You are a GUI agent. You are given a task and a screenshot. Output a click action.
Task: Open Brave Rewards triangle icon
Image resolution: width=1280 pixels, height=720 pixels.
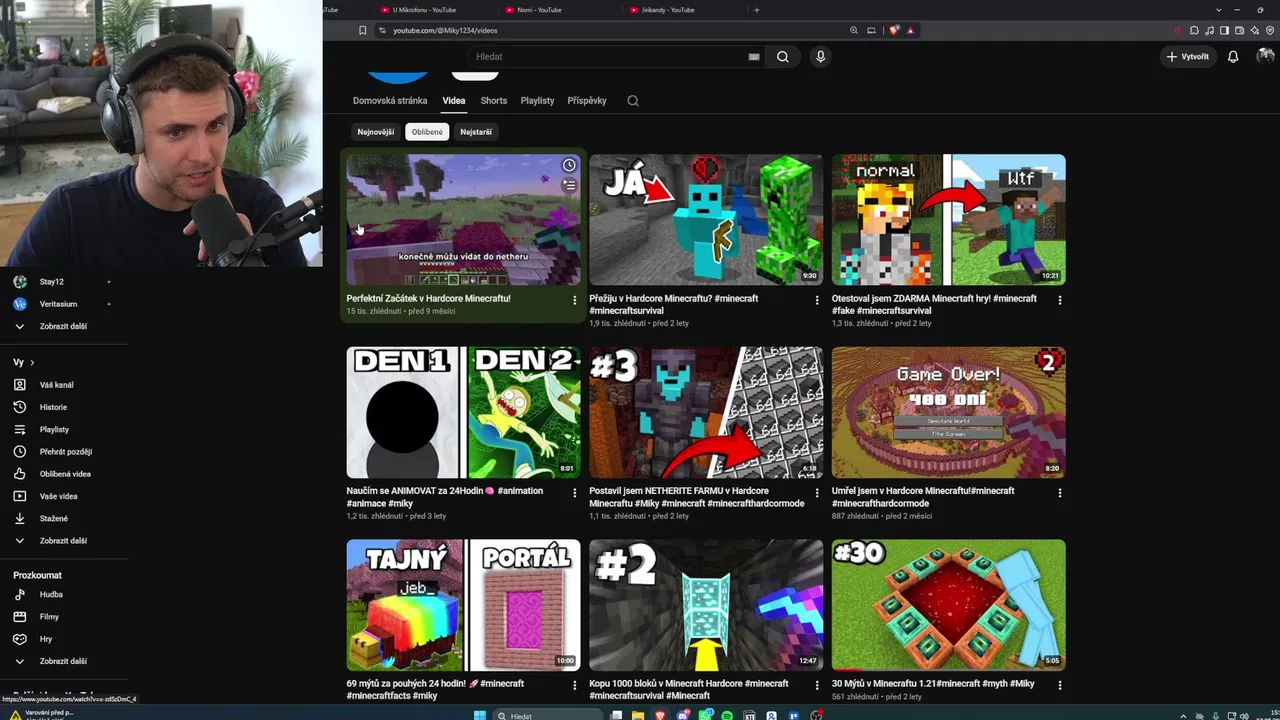910,30
